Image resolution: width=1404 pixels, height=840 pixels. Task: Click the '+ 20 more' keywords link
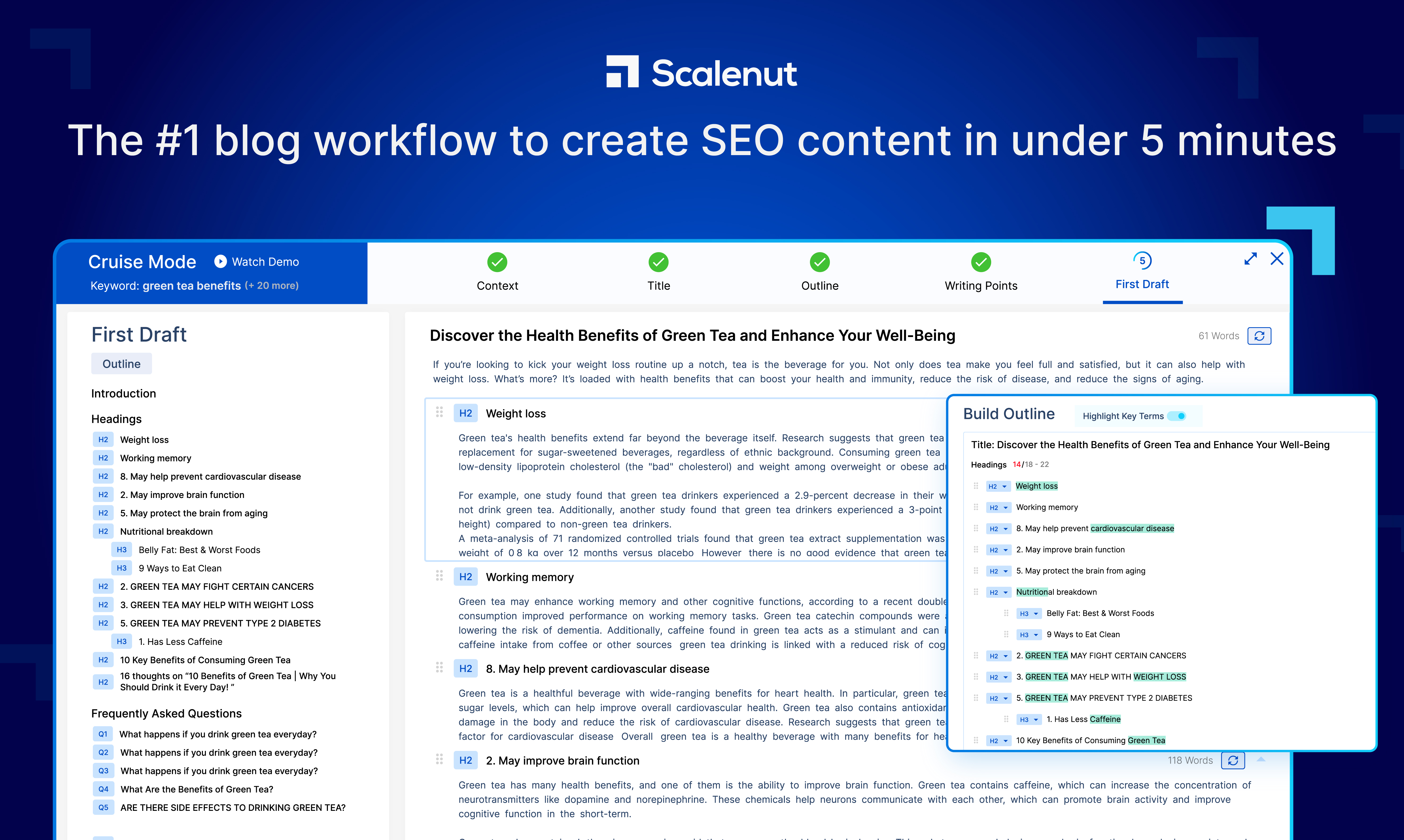coord(271,285)
